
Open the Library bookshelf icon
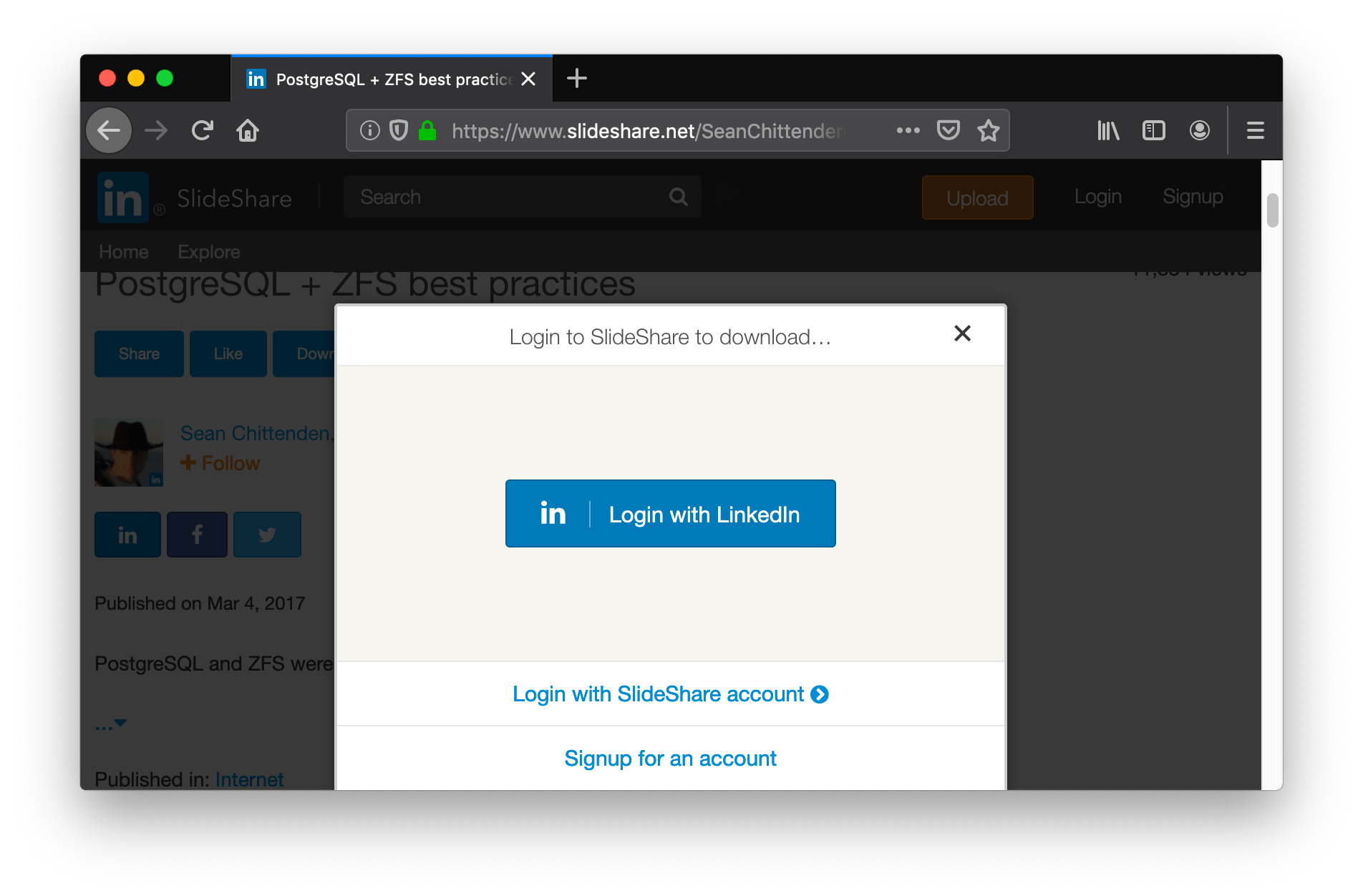coord(1108,130)
